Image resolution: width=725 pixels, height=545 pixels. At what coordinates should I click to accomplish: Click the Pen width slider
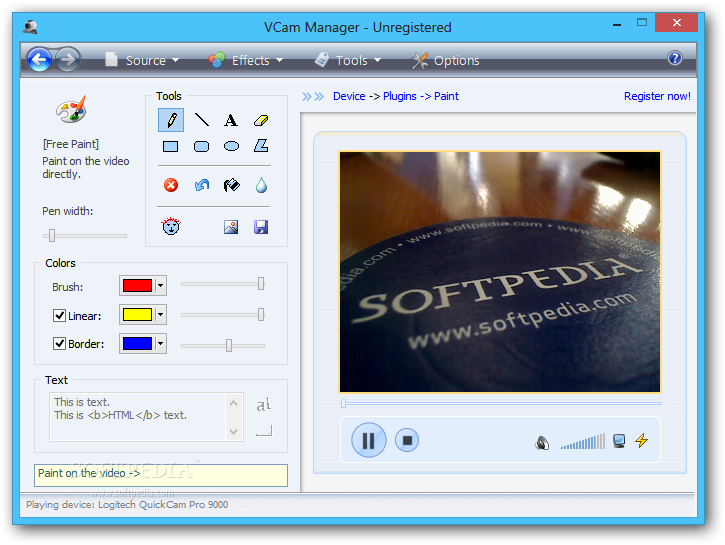click(85, 236)
